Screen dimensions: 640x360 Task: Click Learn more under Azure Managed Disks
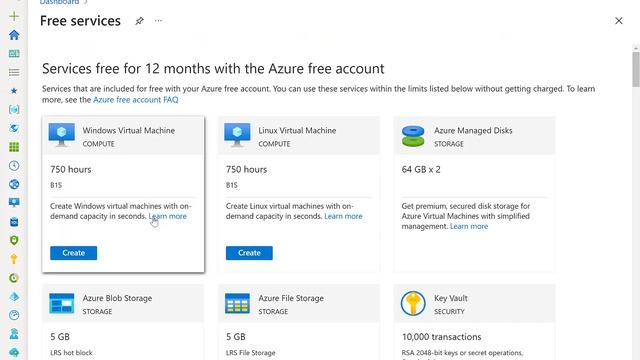tap(469, 227)
